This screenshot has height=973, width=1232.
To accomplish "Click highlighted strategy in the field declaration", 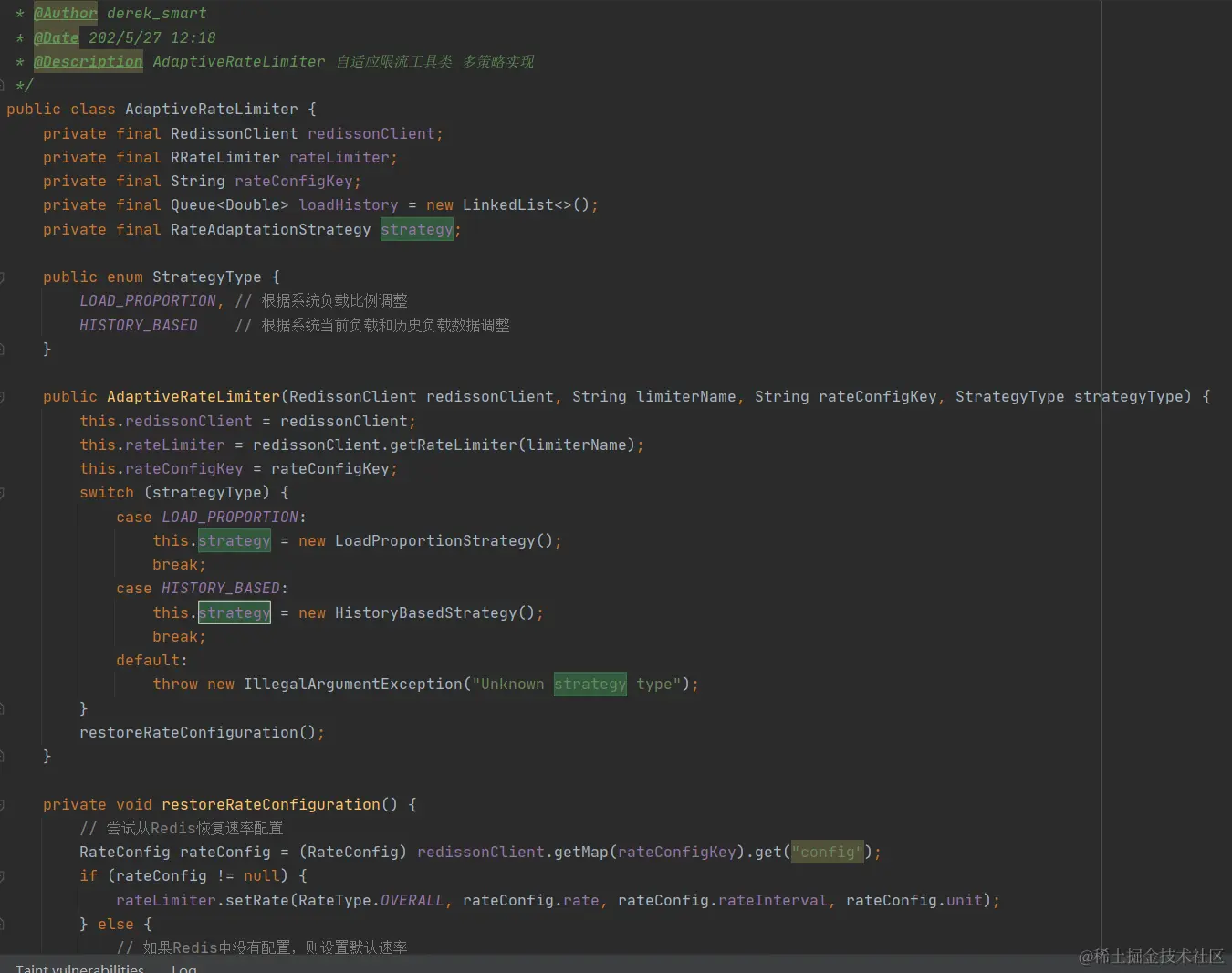I will [x=417, y=229].
